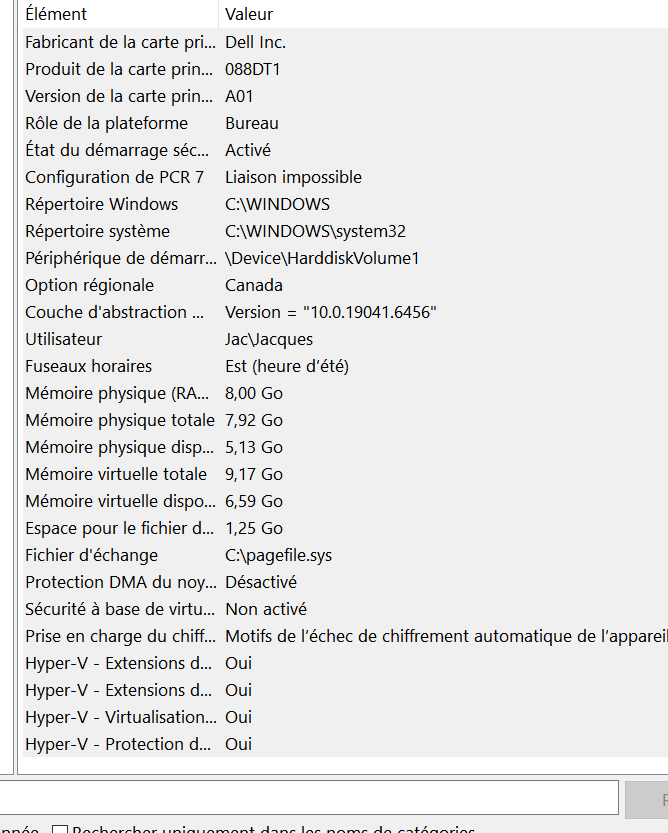Select the Mémoire physique totale row
This screenshot has height=833, width=668.
click(x=345, y=420)
